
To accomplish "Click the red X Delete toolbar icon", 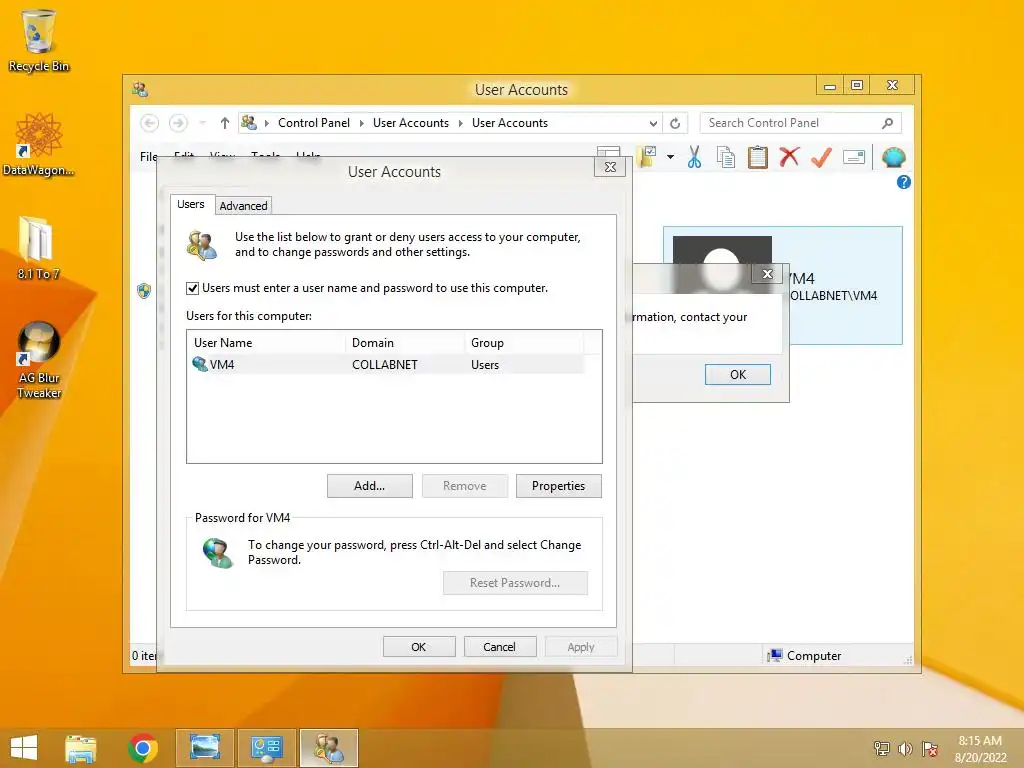I will (789, 157).
